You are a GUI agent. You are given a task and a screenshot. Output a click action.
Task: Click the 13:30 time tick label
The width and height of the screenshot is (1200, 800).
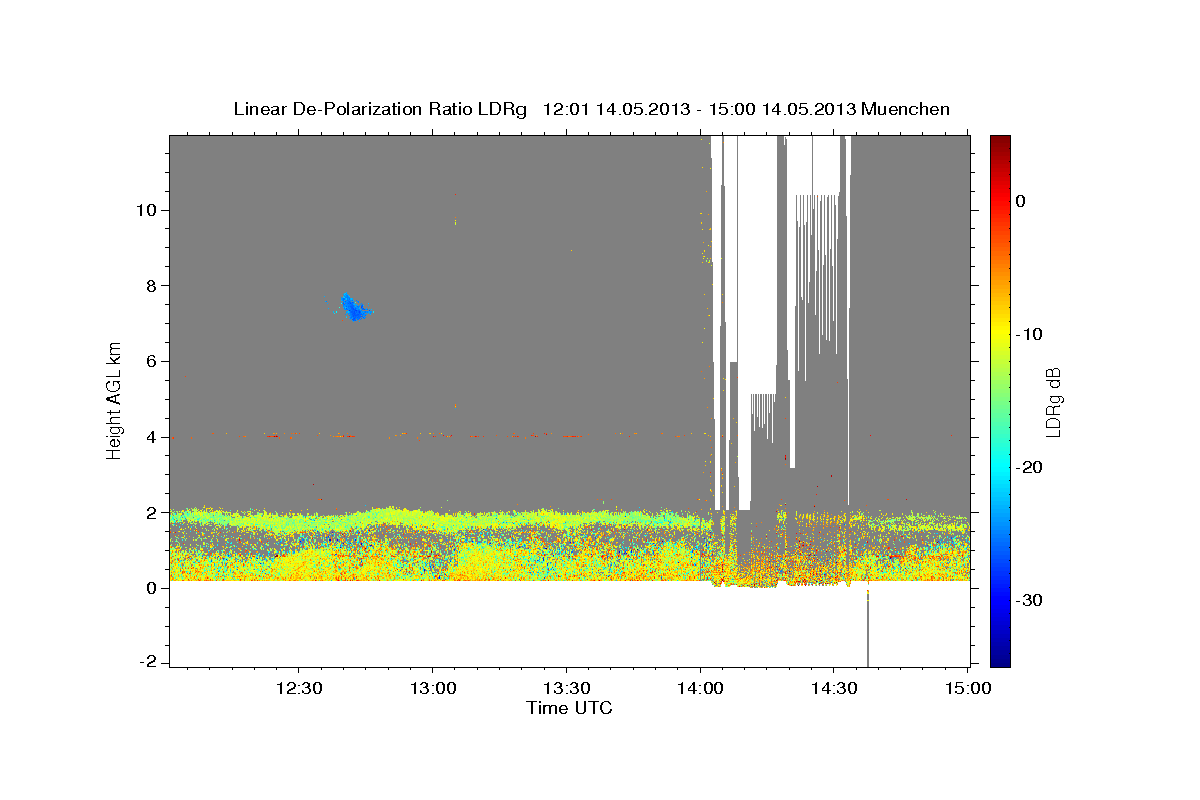tap(567, 689)
